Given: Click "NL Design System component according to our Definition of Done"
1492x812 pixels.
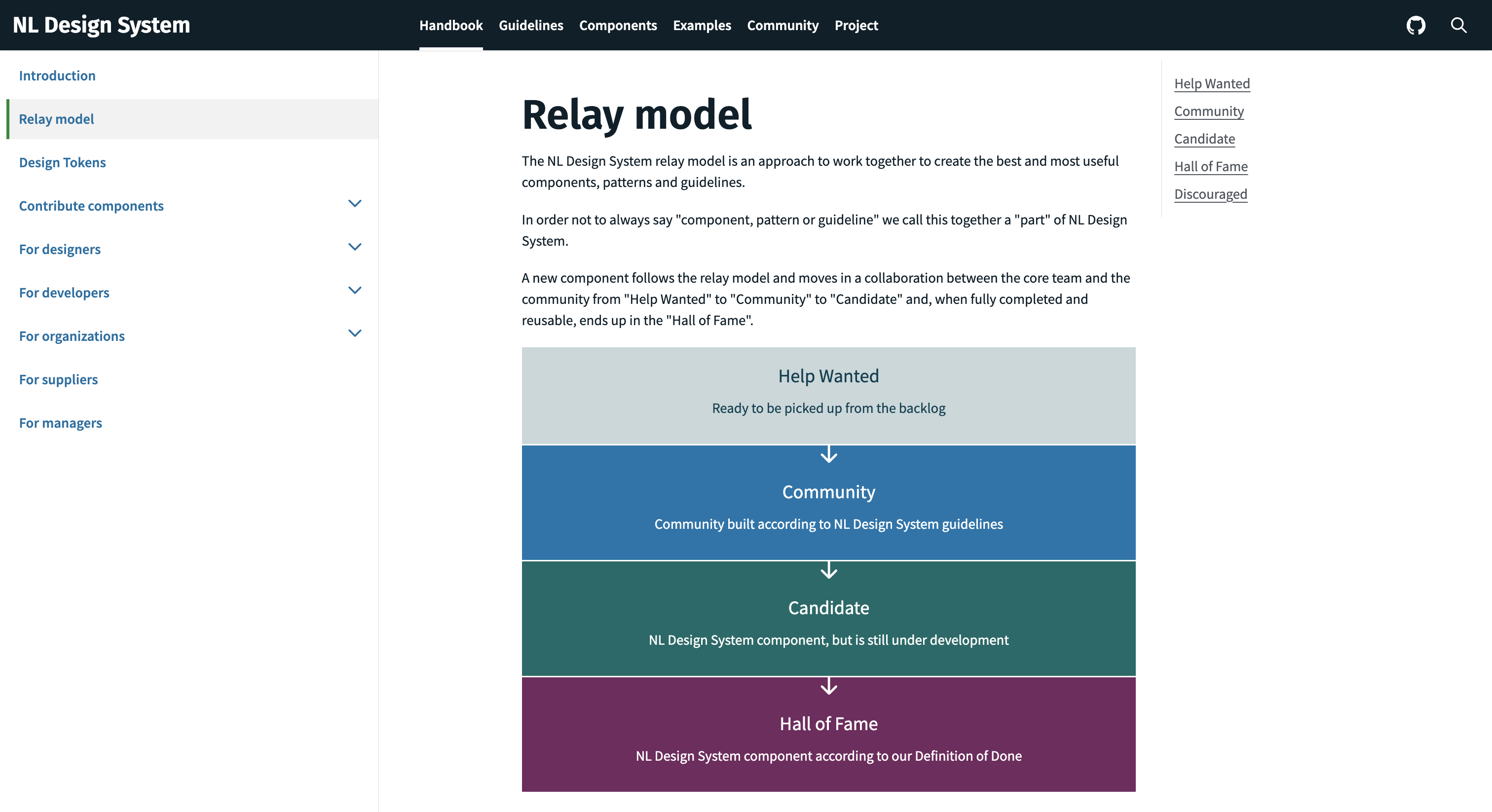Looking at the screenshot, I should pos(828,756).
